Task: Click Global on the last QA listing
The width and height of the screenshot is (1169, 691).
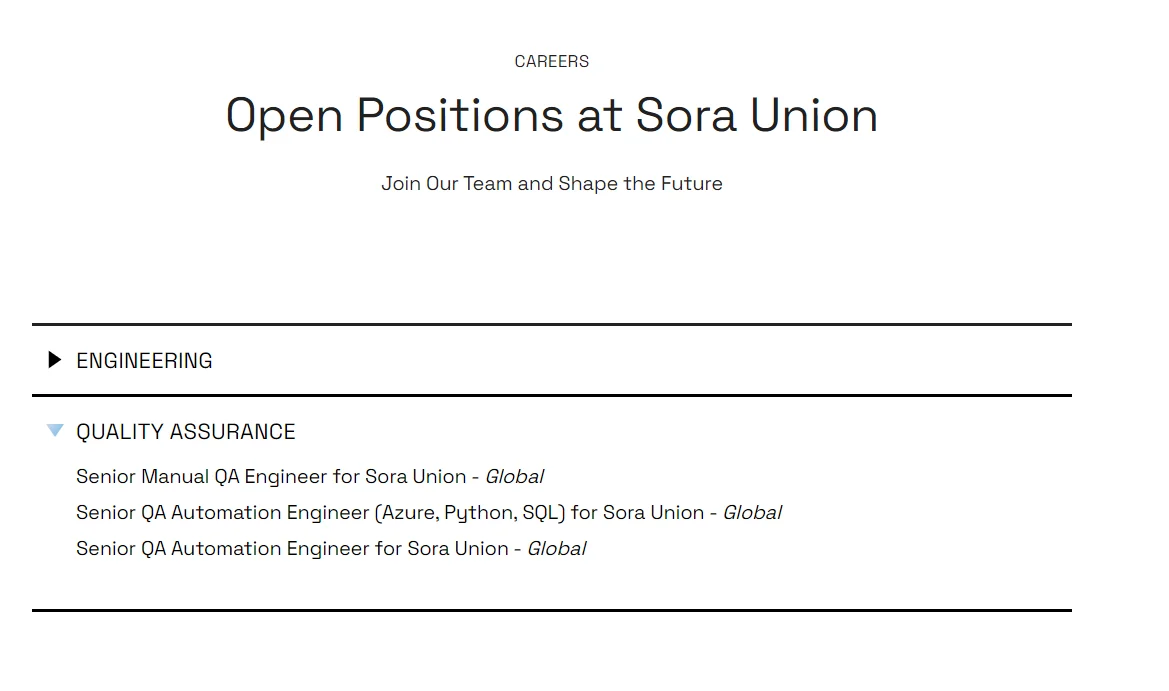Action: click(556, 549)
